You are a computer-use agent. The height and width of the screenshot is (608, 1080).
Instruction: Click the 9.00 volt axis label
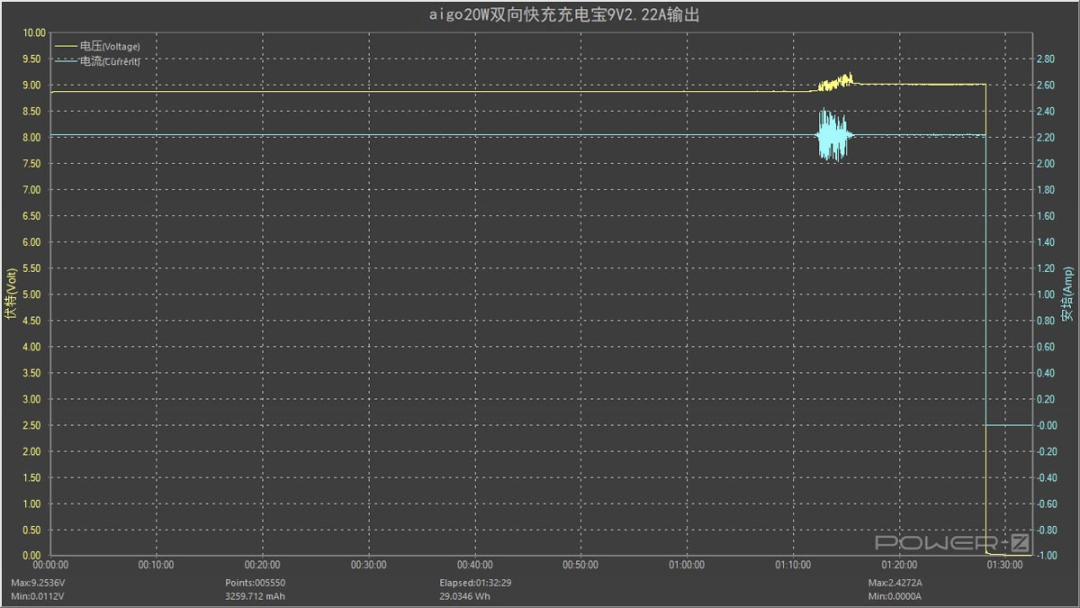[32, 85]
